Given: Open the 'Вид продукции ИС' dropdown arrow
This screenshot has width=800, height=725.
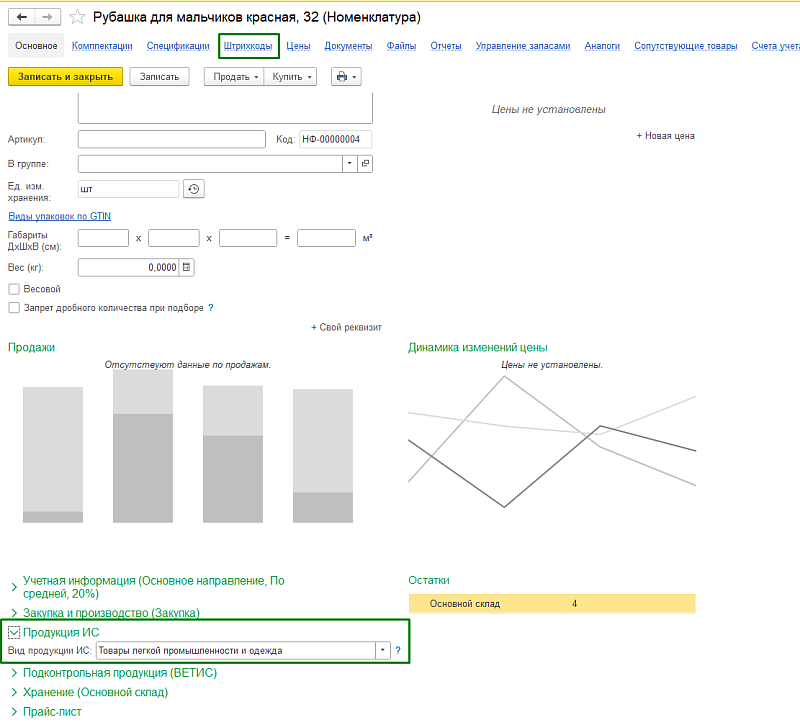Looking at the screenshot, I should (383, 650).
